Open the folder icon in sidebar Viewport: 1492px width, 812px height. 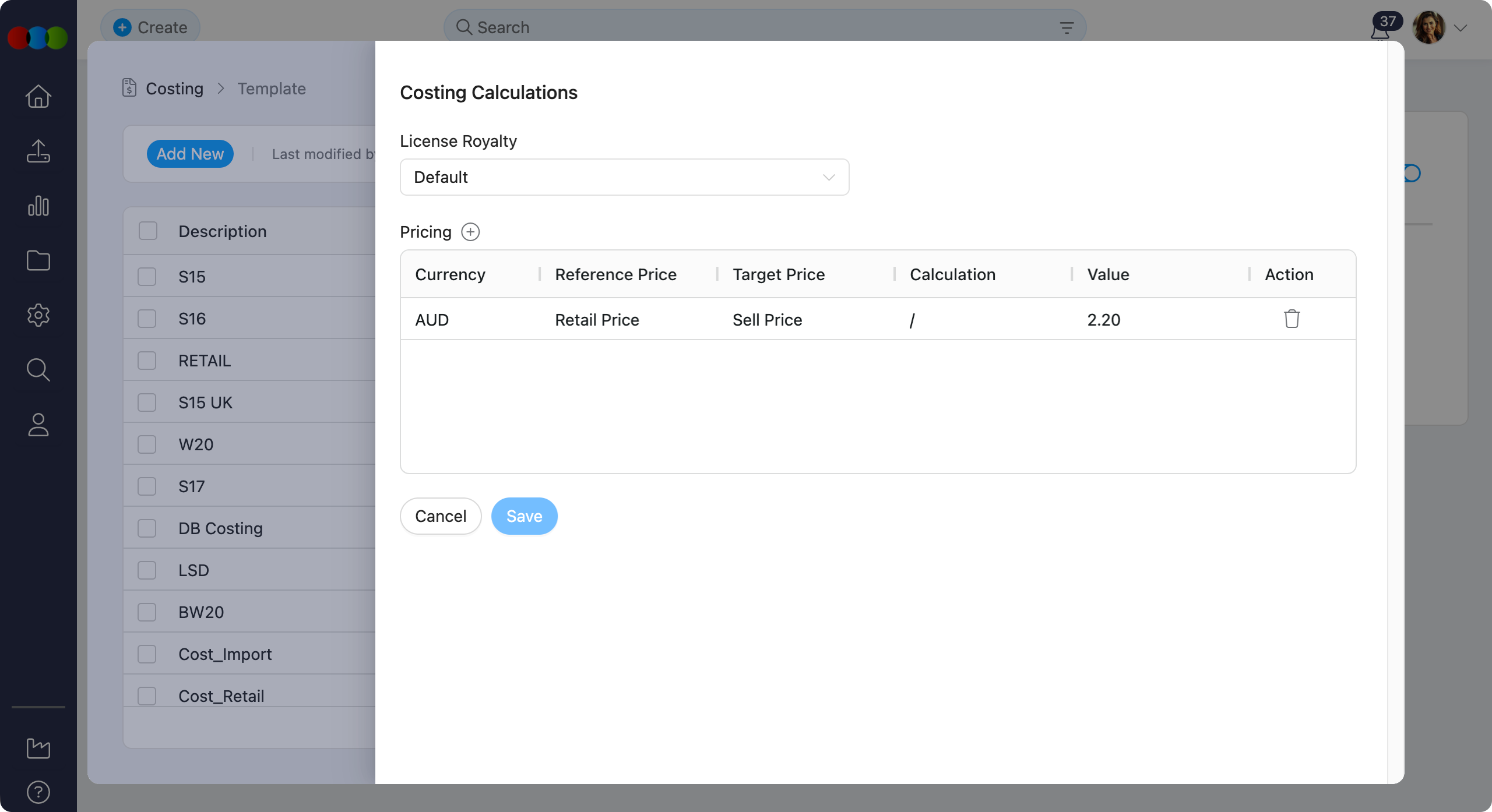pyautogui.click(x=38, y=260)
